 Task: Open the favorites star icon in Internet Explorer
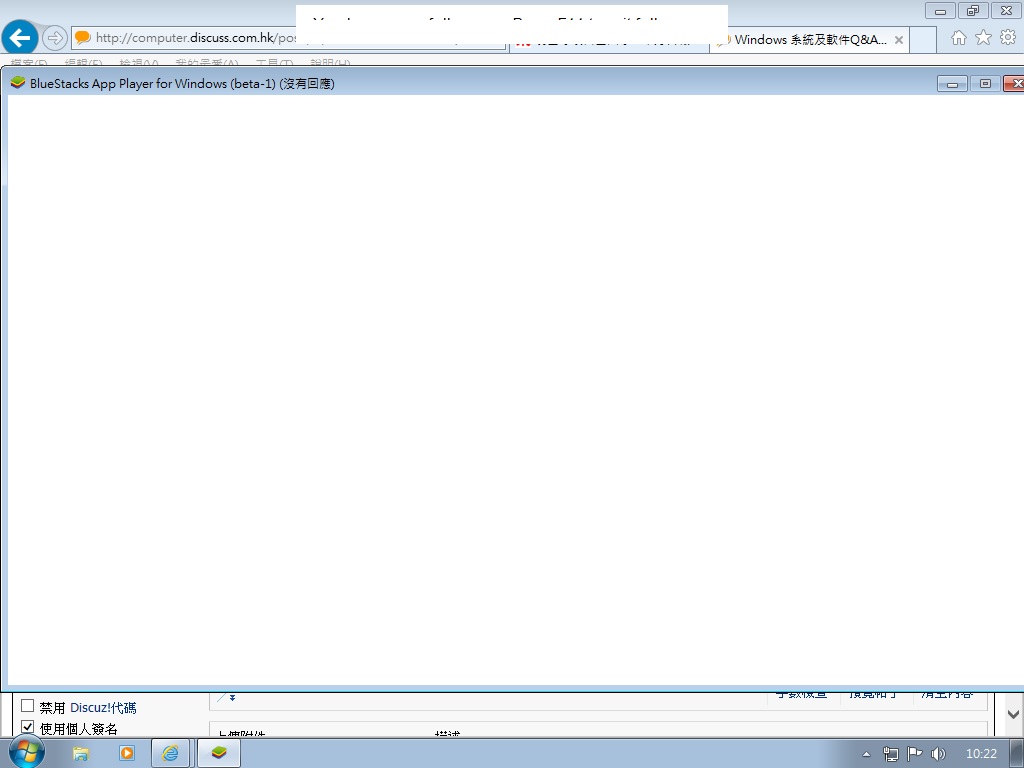[983, 38]
